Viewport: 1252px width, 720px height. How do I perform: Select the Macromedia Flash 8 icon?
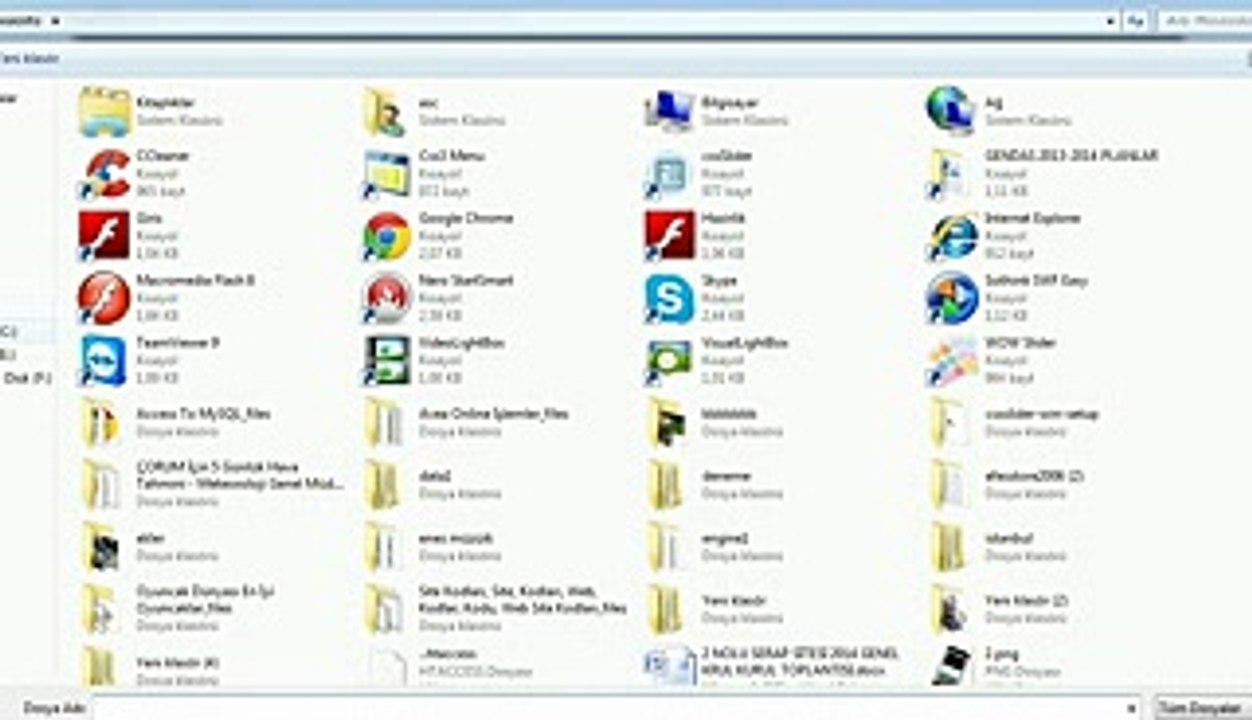pyautogui.click(x=105, y=298)
